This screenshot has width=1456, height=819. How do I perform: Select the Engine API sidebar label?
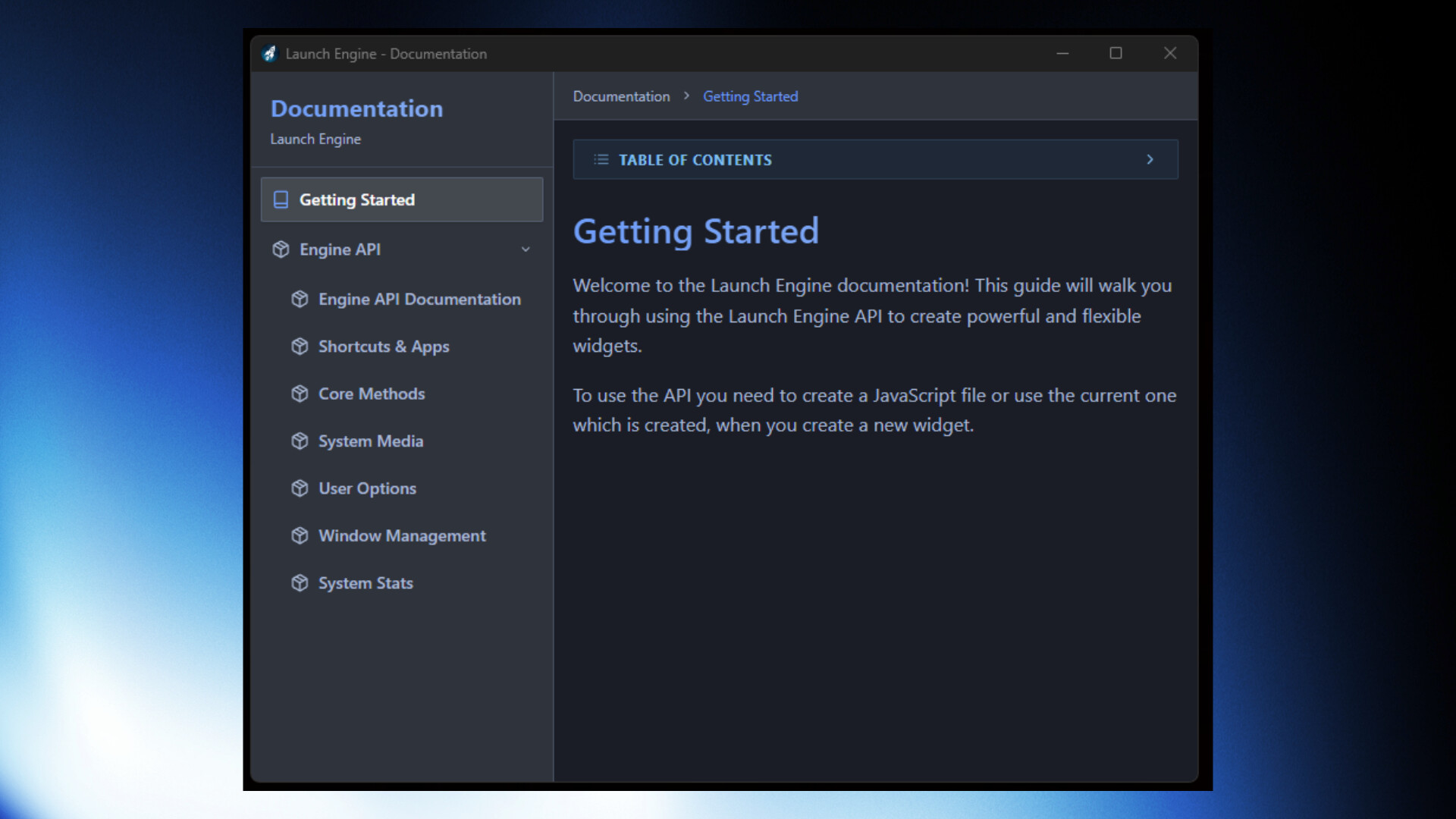pyautogui.click(x=340, y=249)
